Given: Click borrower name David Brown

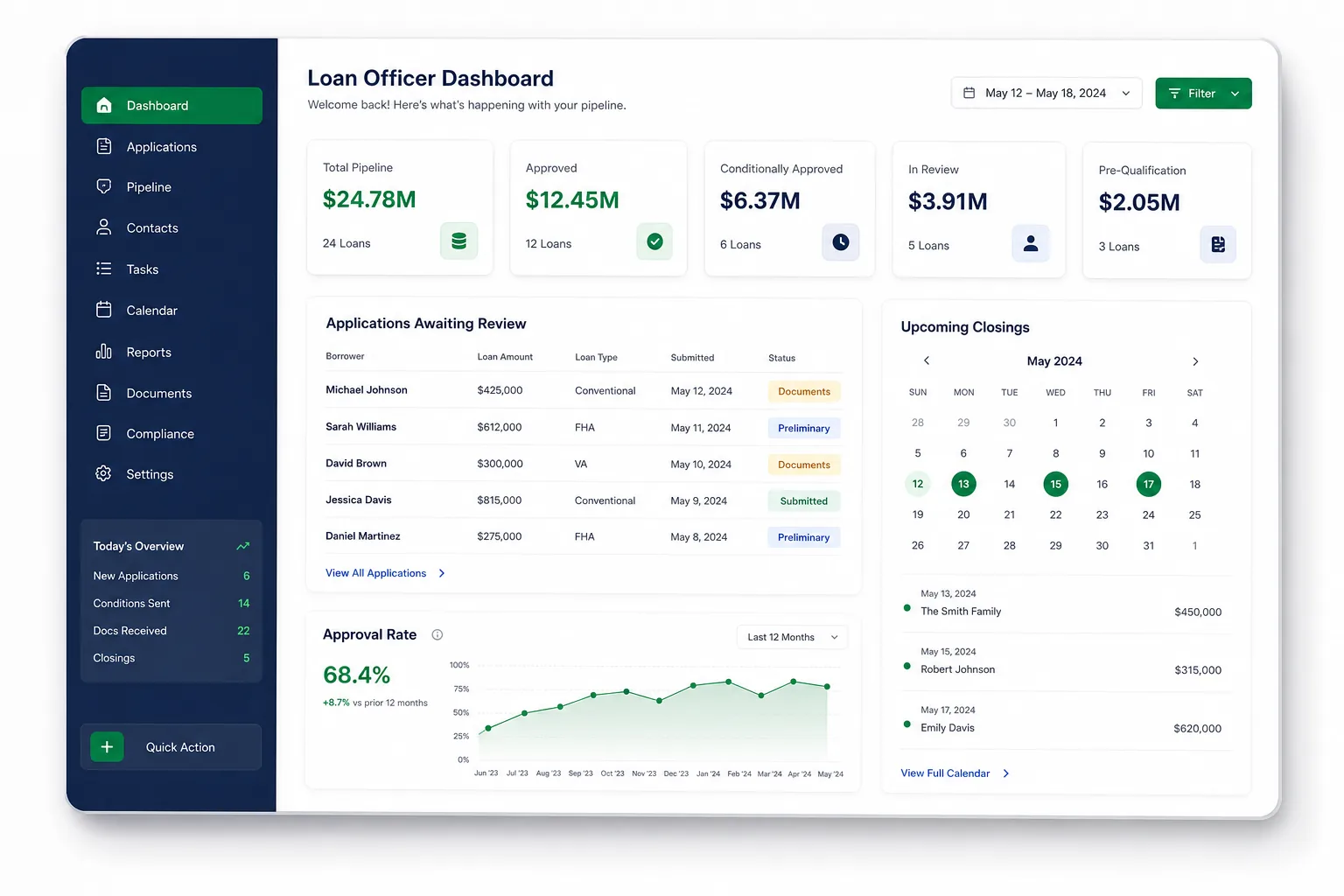Looking at the screenshot, I should coord(356,463).
